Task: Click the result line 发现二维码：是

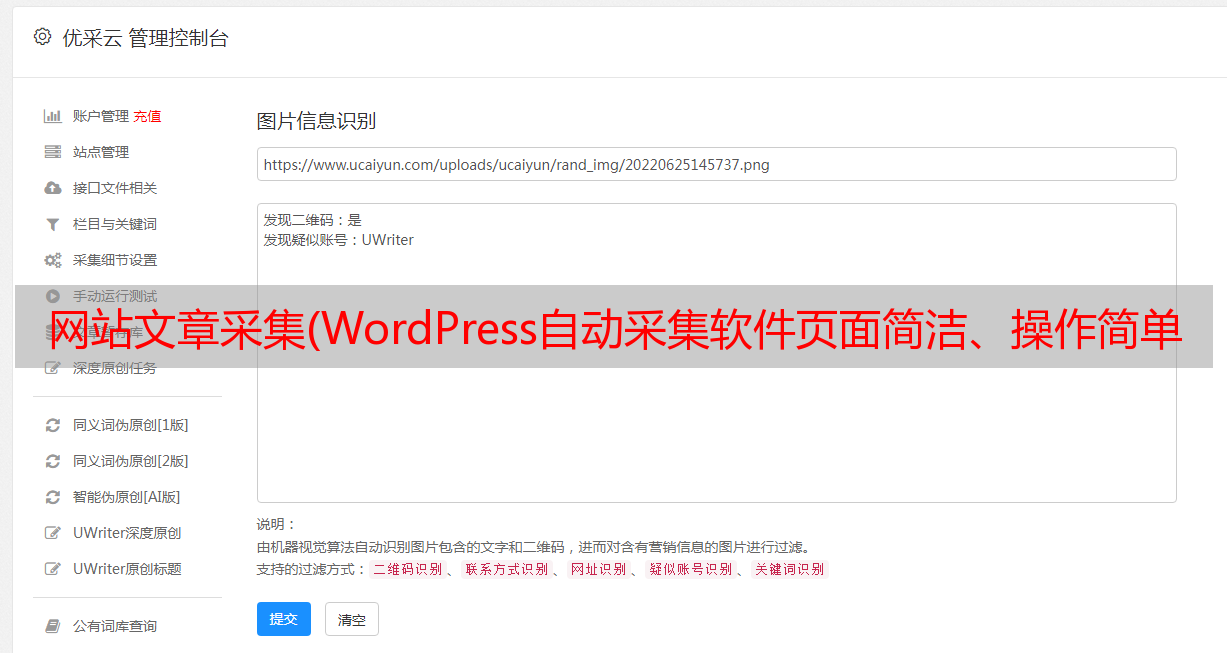Action: 313,220
